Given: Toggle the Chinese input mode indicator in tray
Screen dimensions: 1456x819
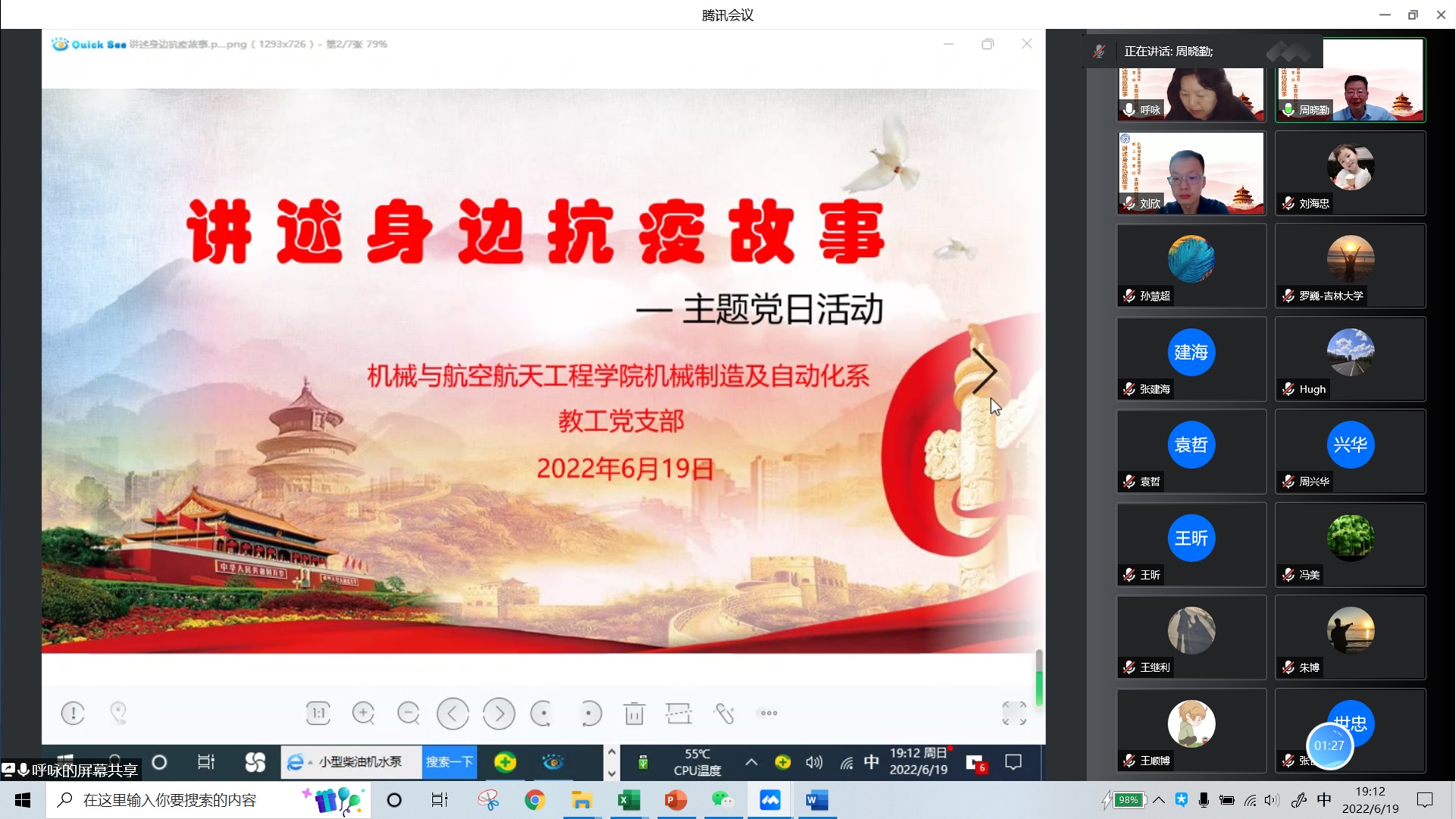Looking at the screenshot, I should pos(1324,800).
